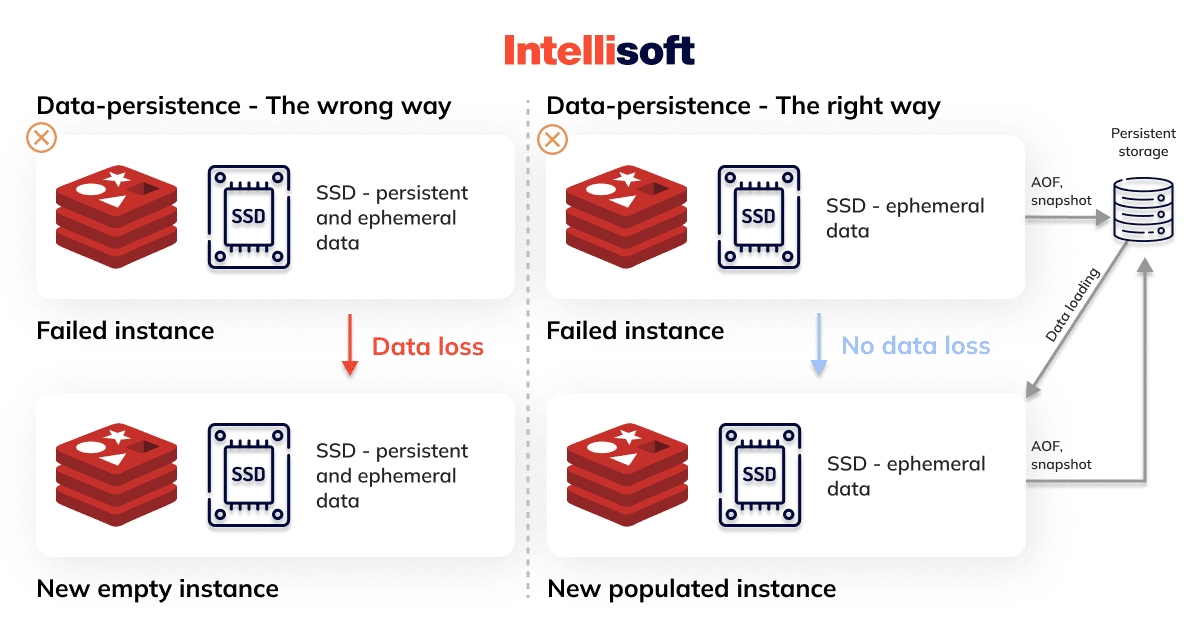
Task: Click the 'Data loading' diagonal arrow label
Action: click(1072, 306)
